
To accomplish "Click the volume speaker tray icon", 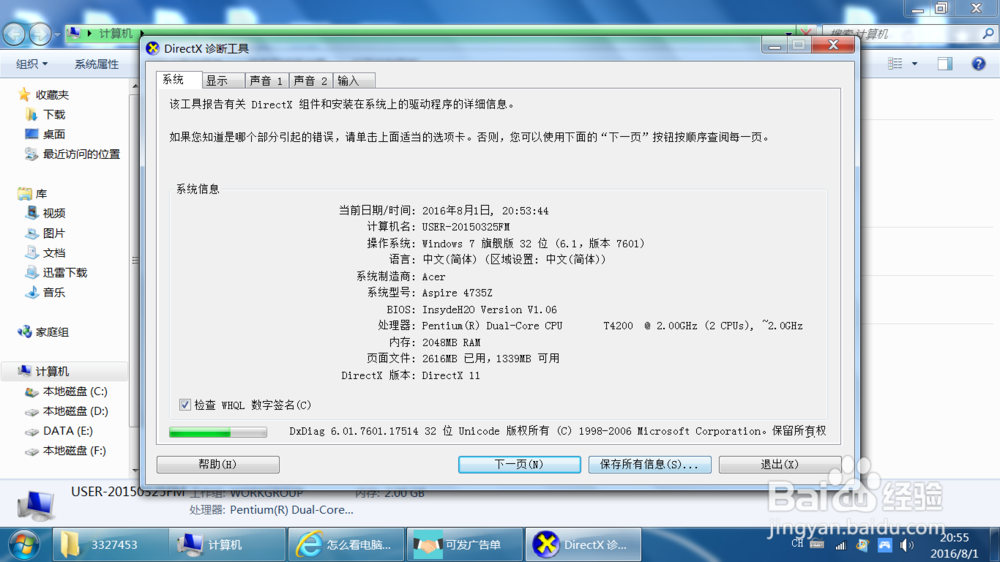I will tap(906, 545).
